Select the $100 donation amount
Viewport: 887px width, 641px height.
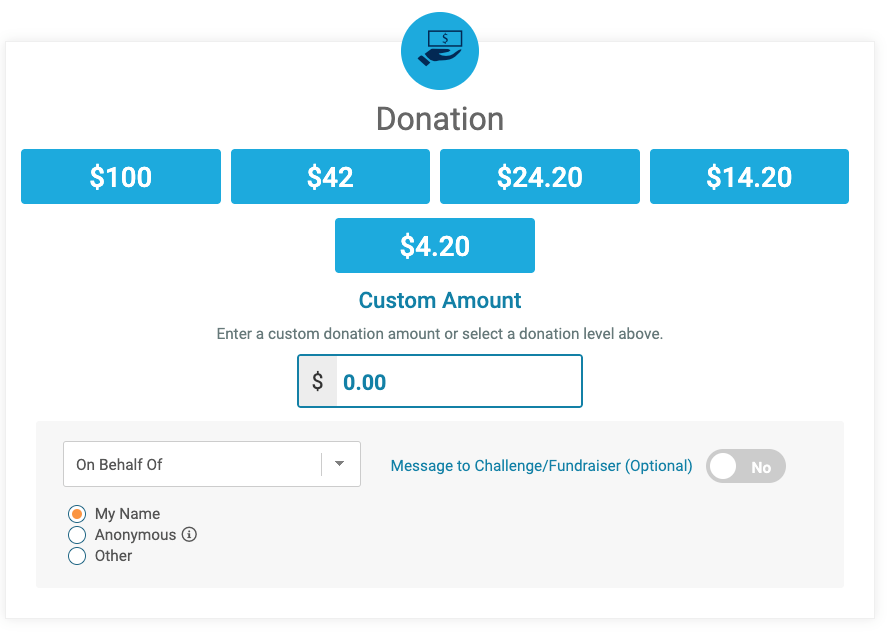[121, 177]
